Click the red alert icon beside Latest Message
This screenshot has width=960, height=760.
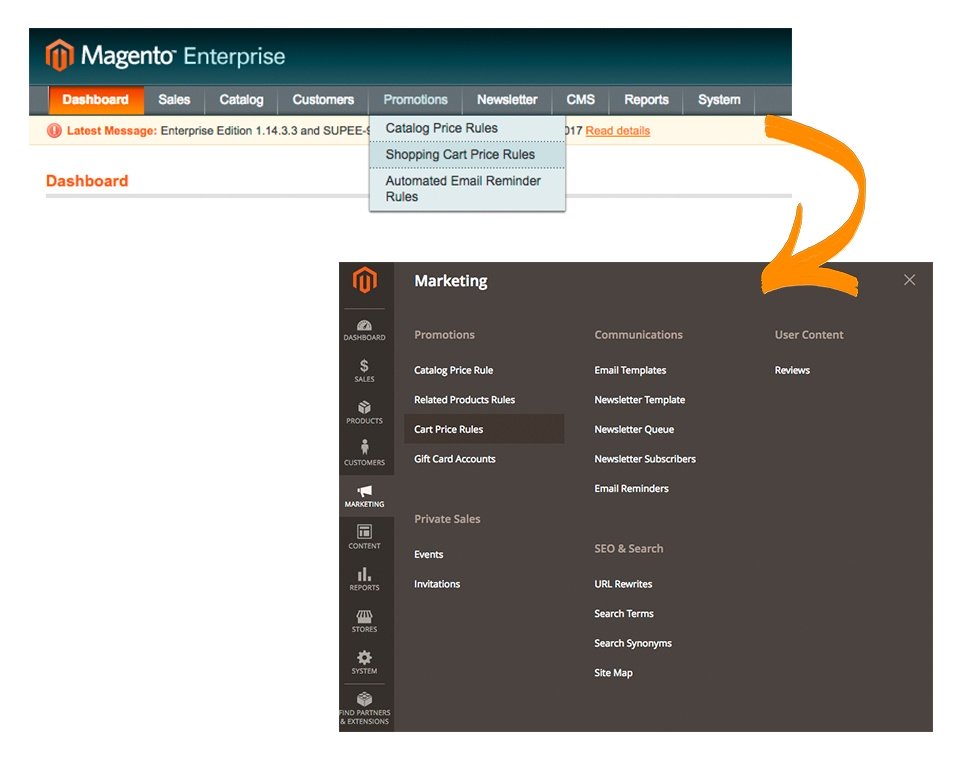coord(54,130)
